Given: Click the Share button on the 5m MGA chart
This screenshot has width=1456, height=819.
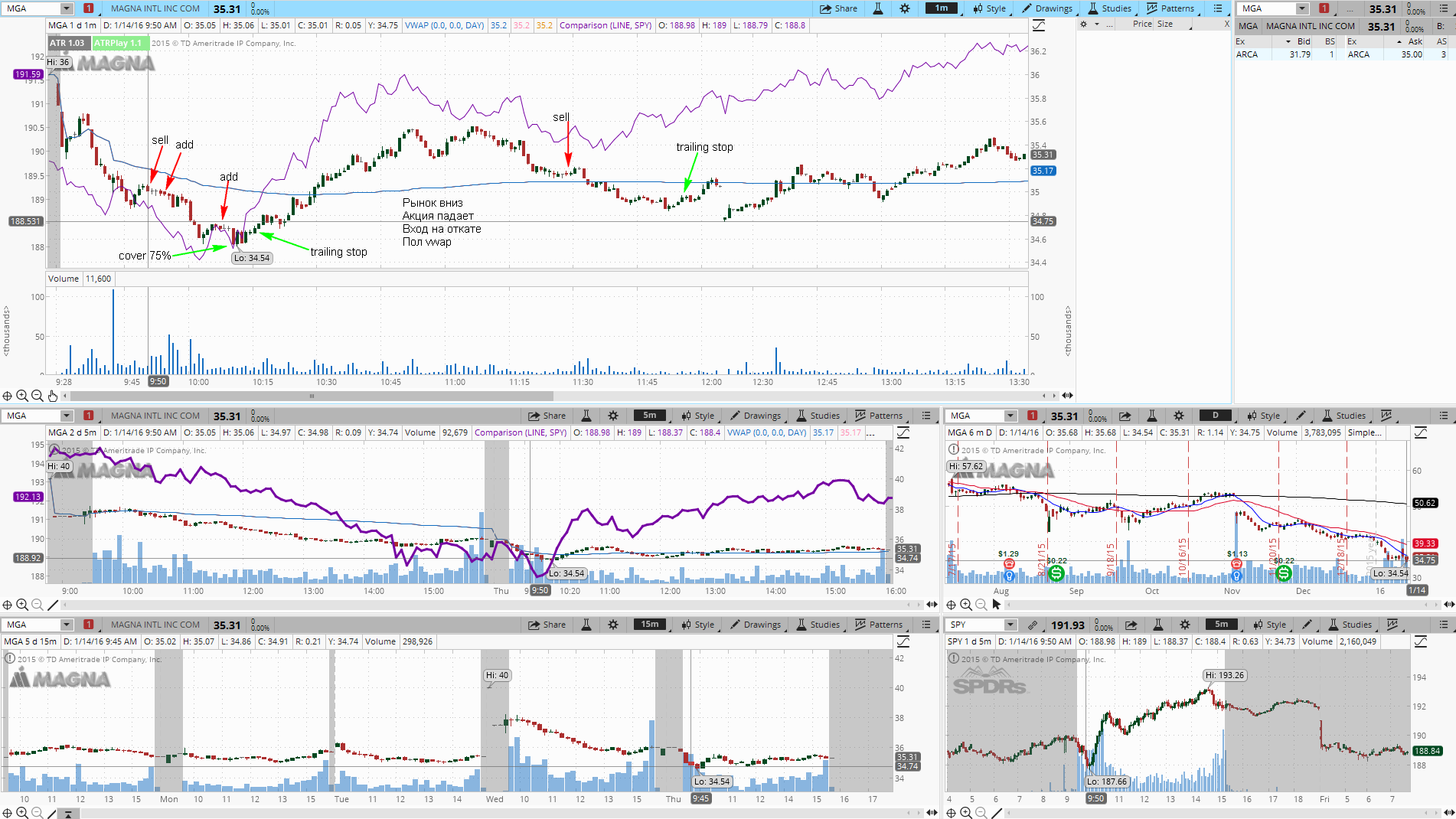Looking at the screenshot, I should (x=547, y=416).
